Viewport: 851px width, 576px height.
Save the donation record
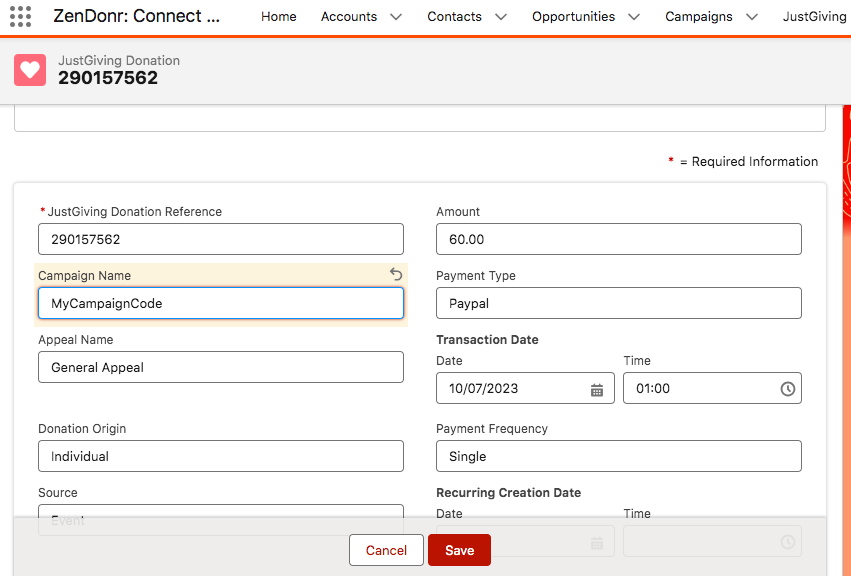pos(459,550)
